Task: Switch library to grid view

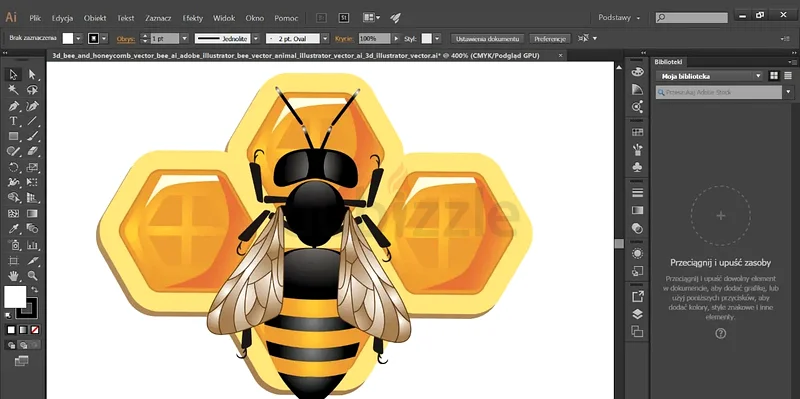Action: [x=774, y=76]
